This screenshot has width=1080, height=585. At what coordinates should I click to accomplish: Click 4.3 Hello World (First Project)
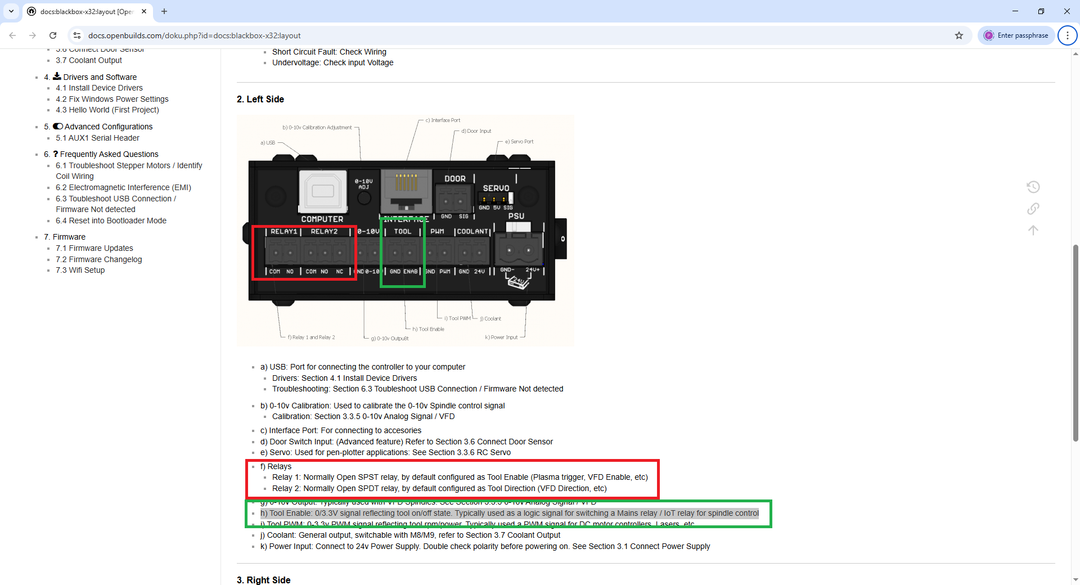tap(107, 110)
